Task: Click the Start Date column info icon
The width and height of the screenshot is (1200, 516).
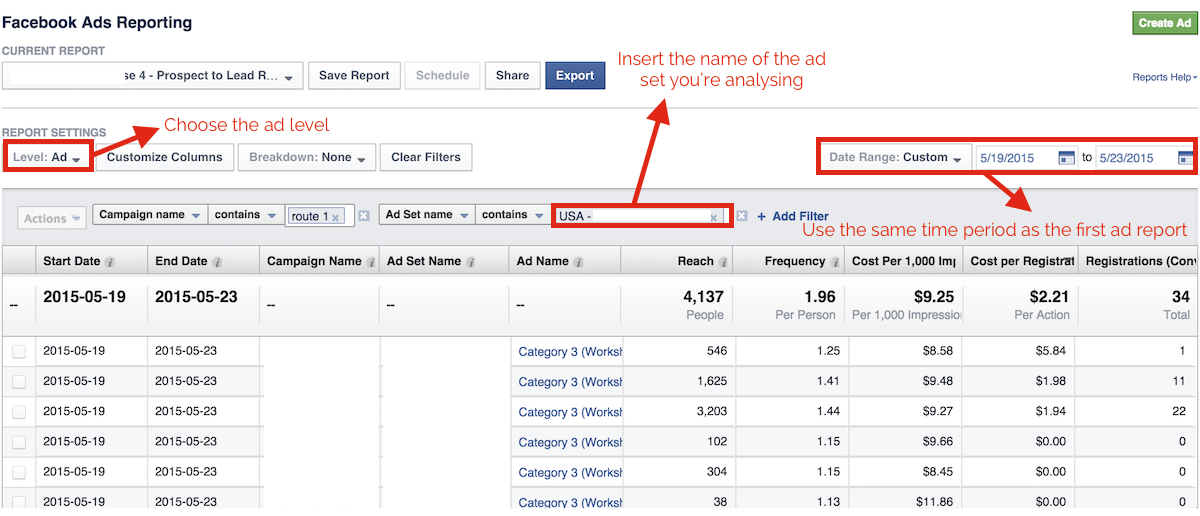Action: (110, 262)
